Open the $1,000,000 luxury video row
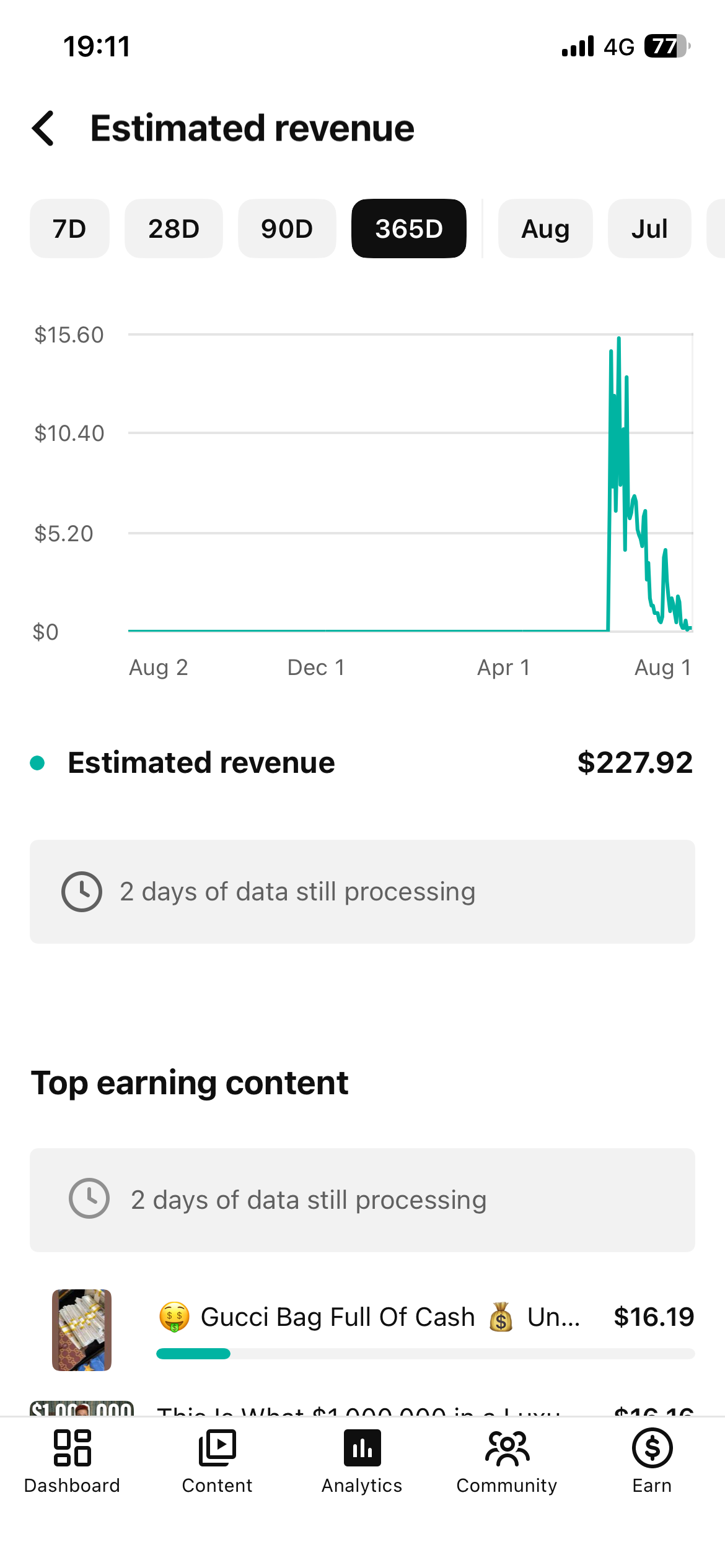Viewport: 725px width, 1568px height. point(362,1408)
